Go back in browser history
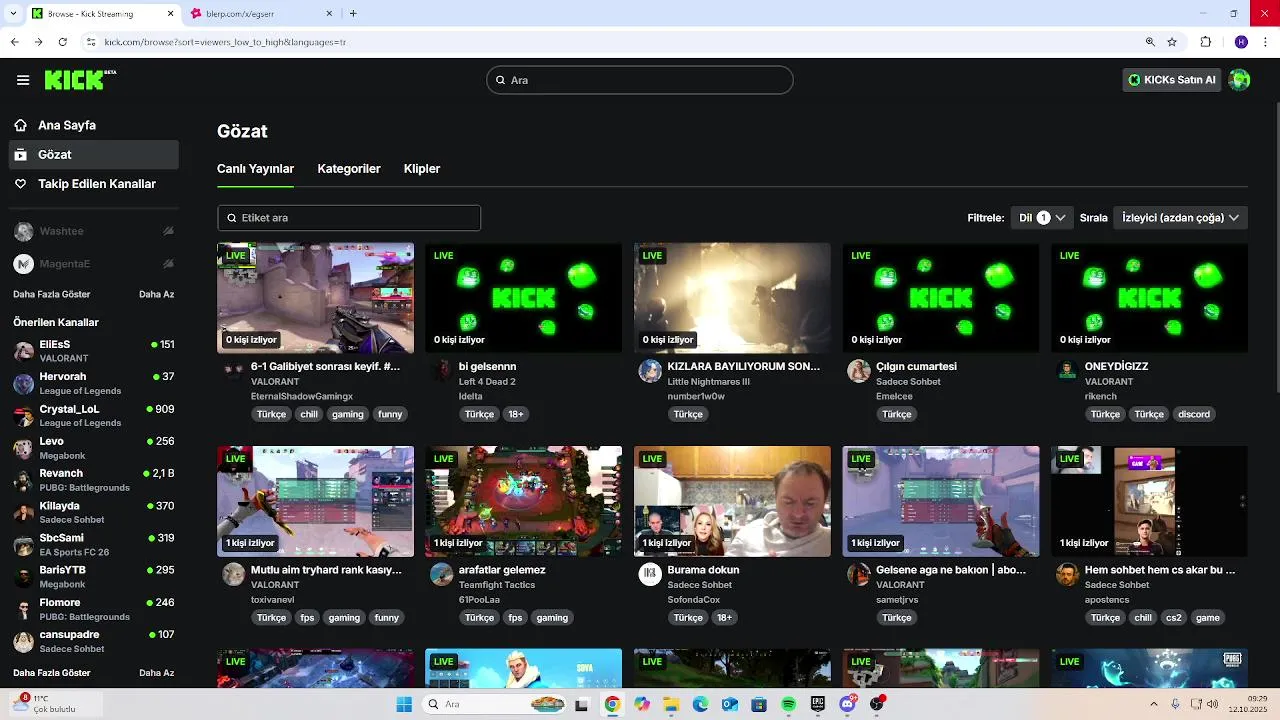1280x720 pixels. (14, 42)
